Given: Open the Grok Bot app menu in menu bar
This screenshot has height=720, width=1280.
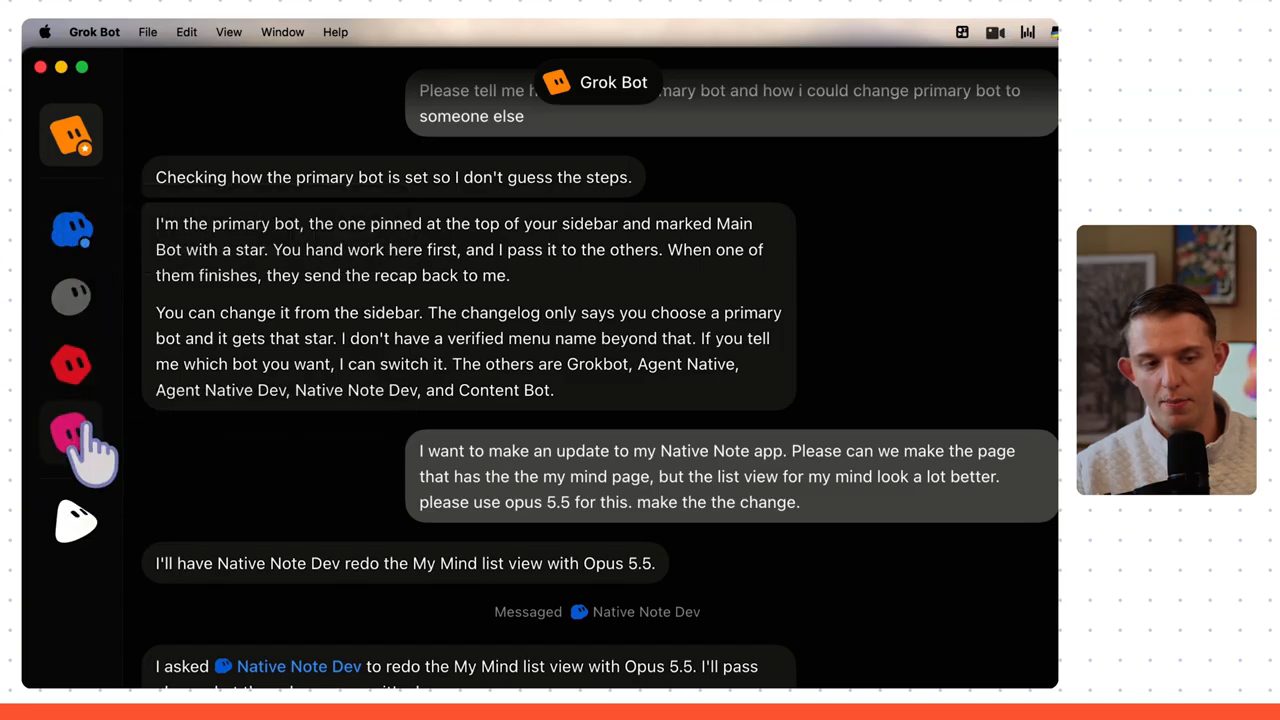Looking at the screenshot, I should tap(94, 32).
